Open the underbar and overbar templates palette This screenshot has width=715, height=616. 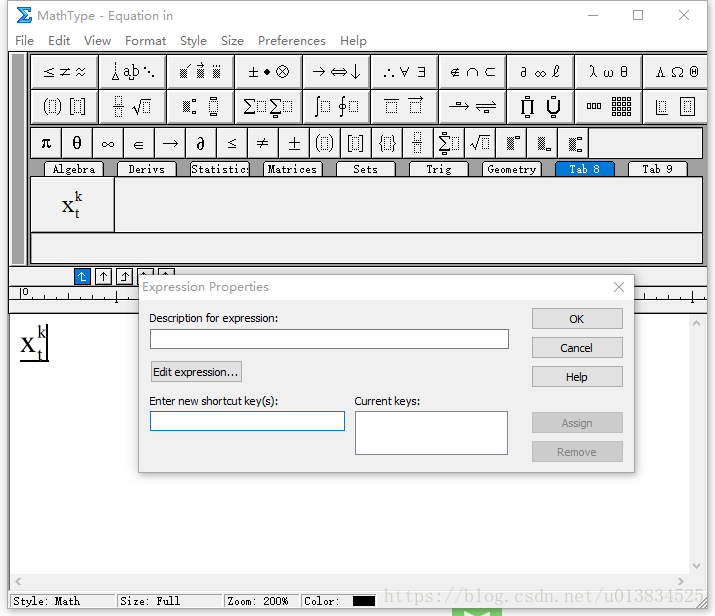(x=404, y=107)
